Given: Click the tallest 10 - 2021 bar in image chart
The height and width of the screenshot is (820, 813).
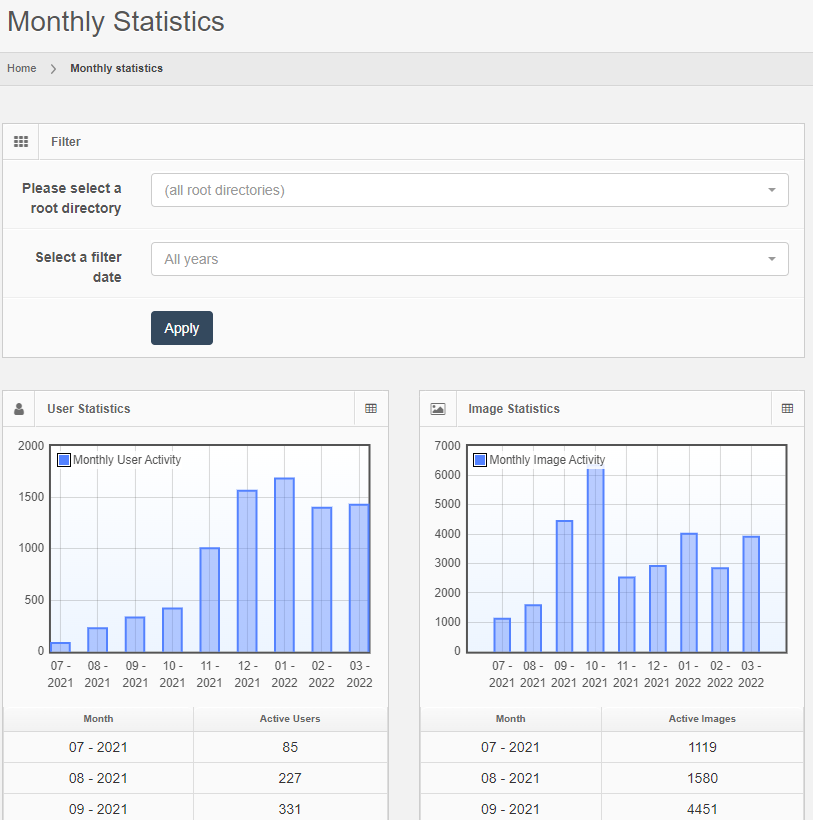Looking at the screenshot, I should 595,560.
